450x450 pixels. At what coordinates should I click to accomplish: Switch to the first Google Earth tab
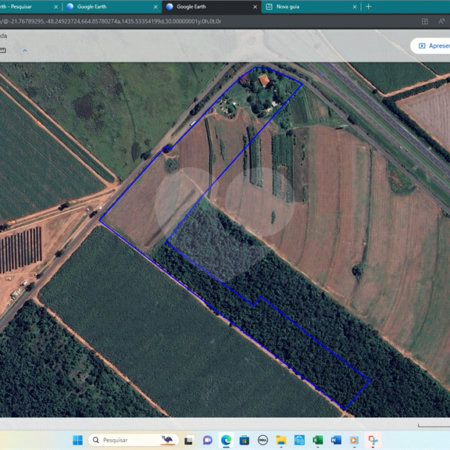(x=112, y=7)
